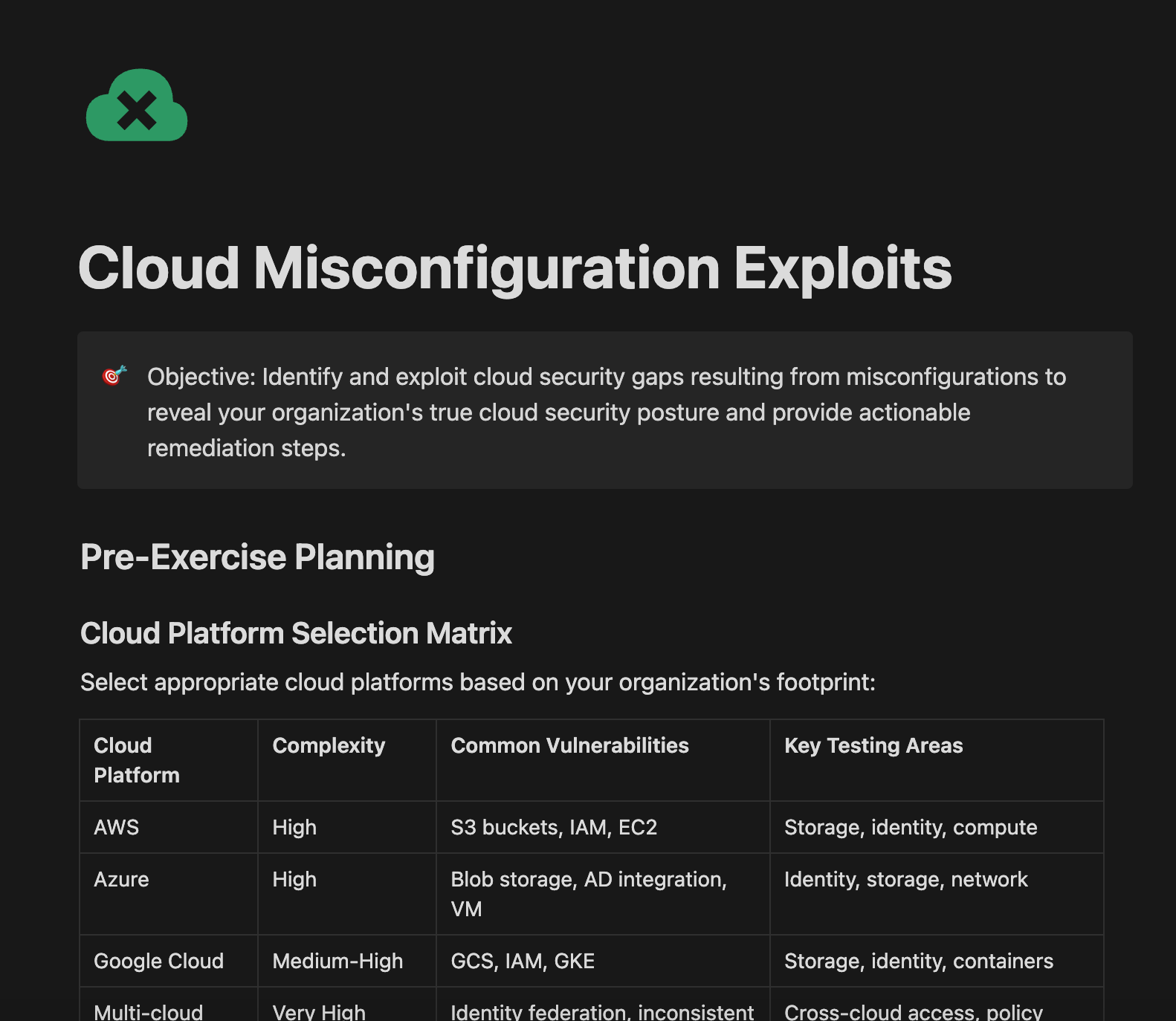Click the Cloud Platform column header

pos(169,760)
